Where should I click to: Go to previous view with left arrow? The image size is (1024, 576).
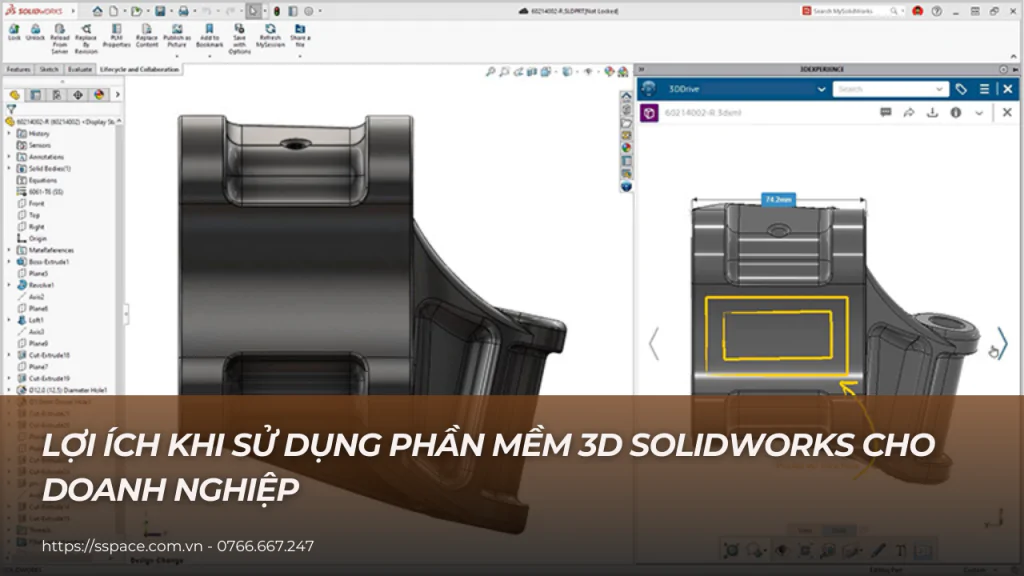tap(654, 344)
